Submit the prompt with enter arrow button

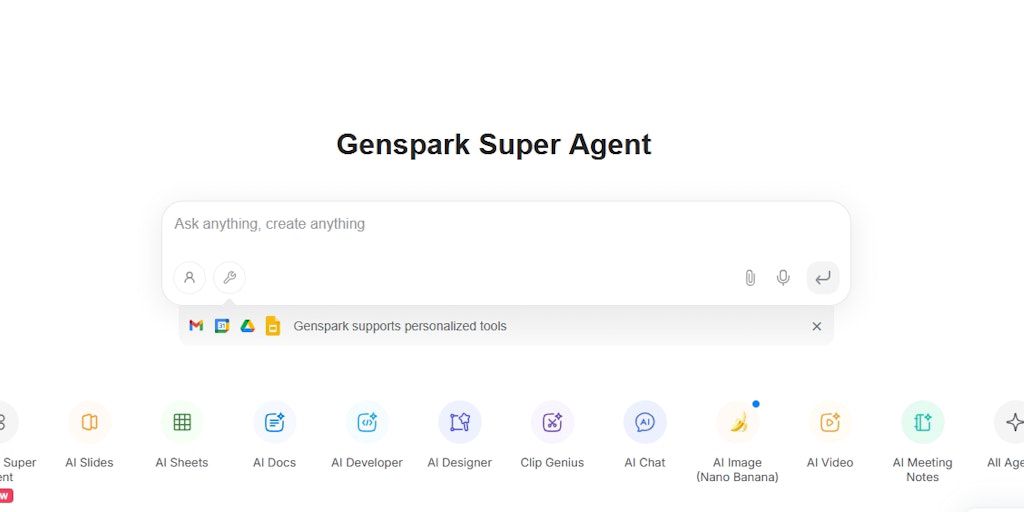click(x=823, y=278)
